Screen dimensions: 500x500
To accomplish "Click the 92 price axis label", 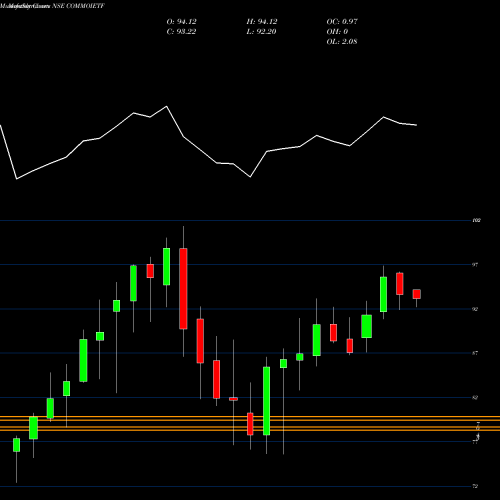I will click(x=475, y=309).
